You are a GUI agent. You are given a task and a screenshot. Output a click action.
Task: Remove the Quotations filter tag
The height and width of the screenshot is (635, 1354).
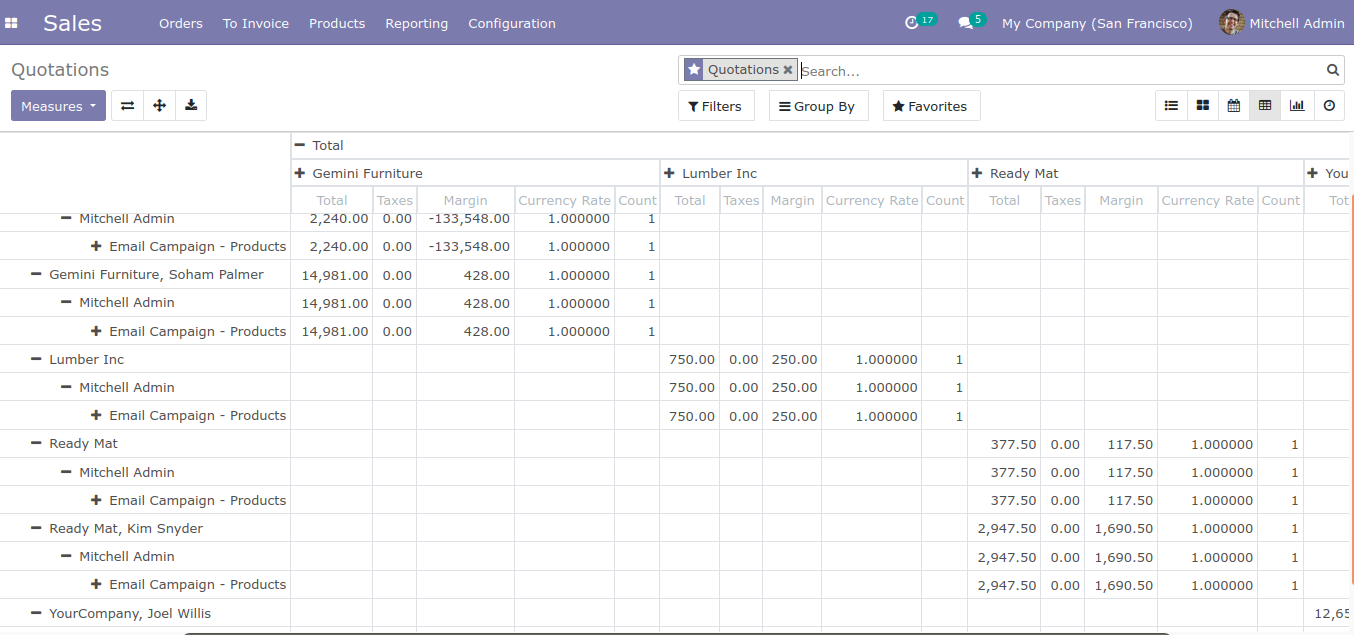pyautogui.click(x=788, y=70)
